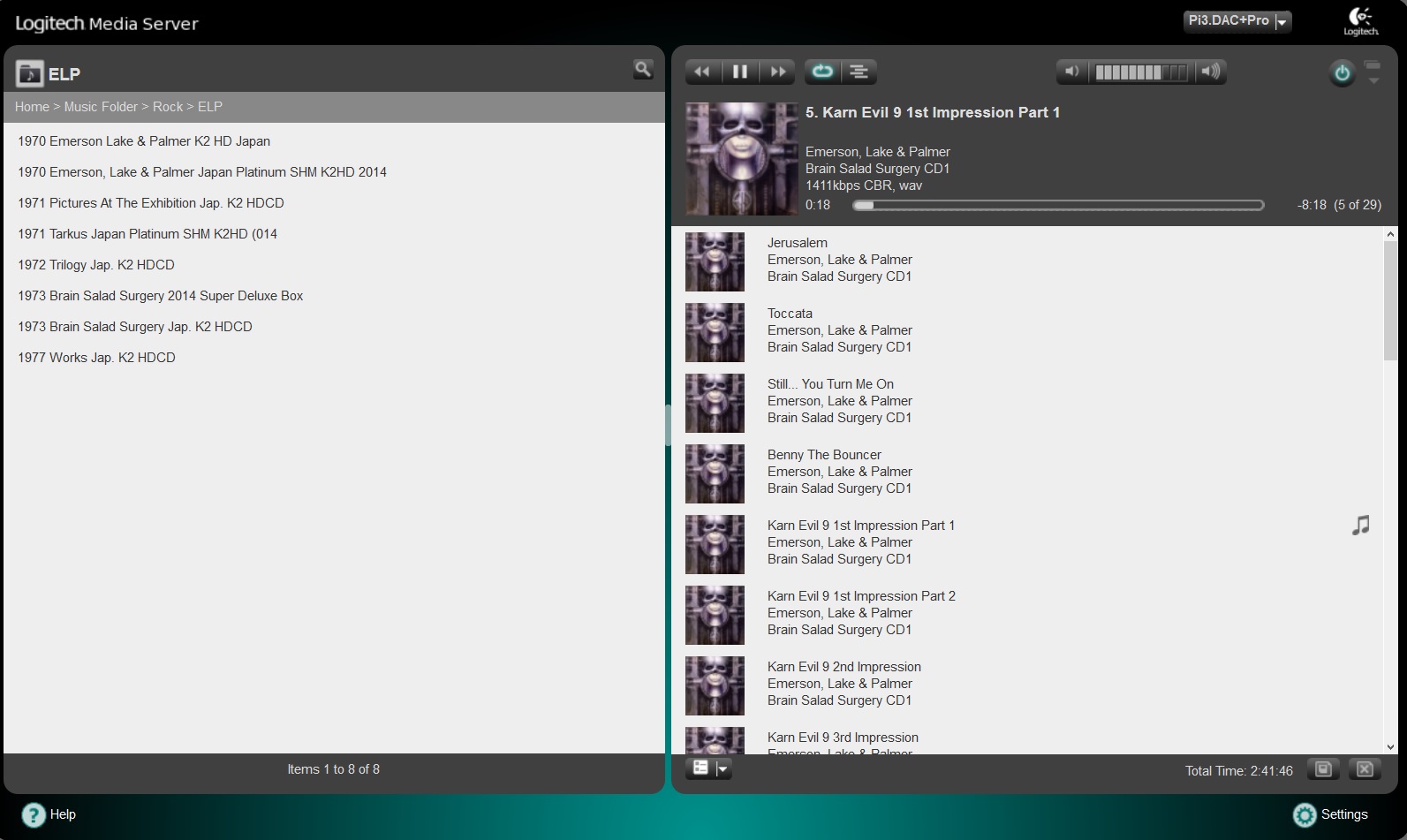Toggle the shuffle playlist button
1407x840 pixels.
pos(859,72)
